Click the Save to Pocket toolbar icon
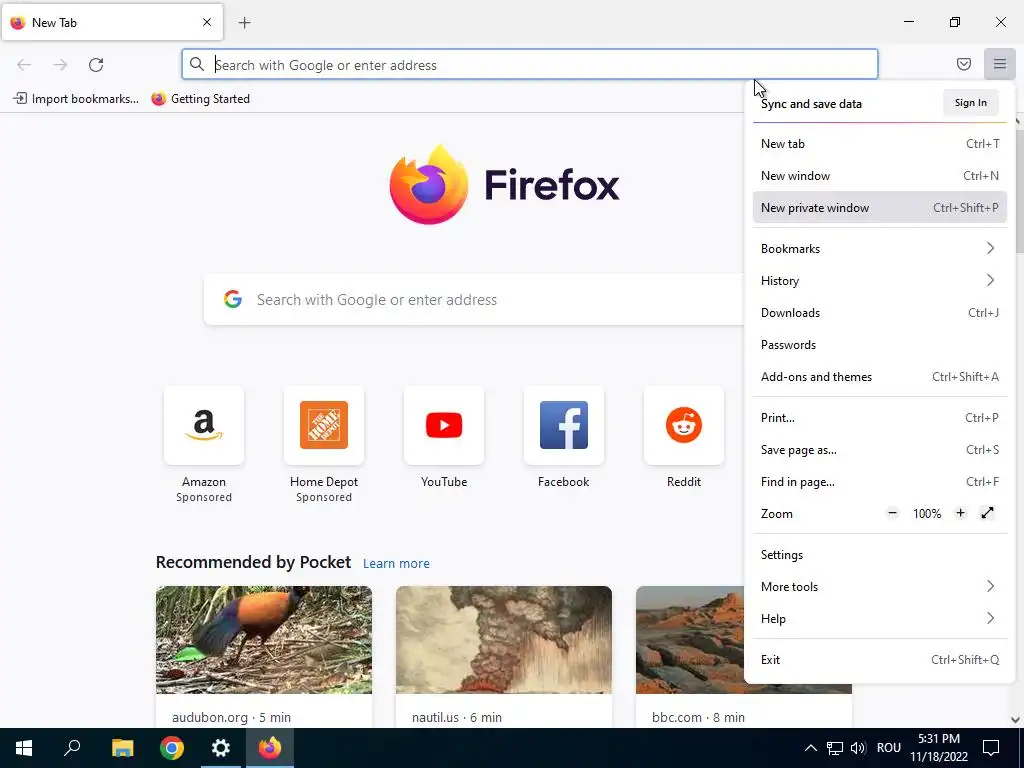The height and width of the screenshot is (768, 1024). 963,64
